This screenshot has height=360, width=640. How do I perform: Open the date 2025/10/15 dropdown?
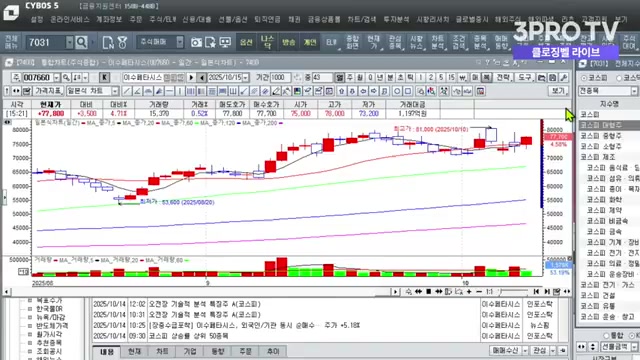245,78
